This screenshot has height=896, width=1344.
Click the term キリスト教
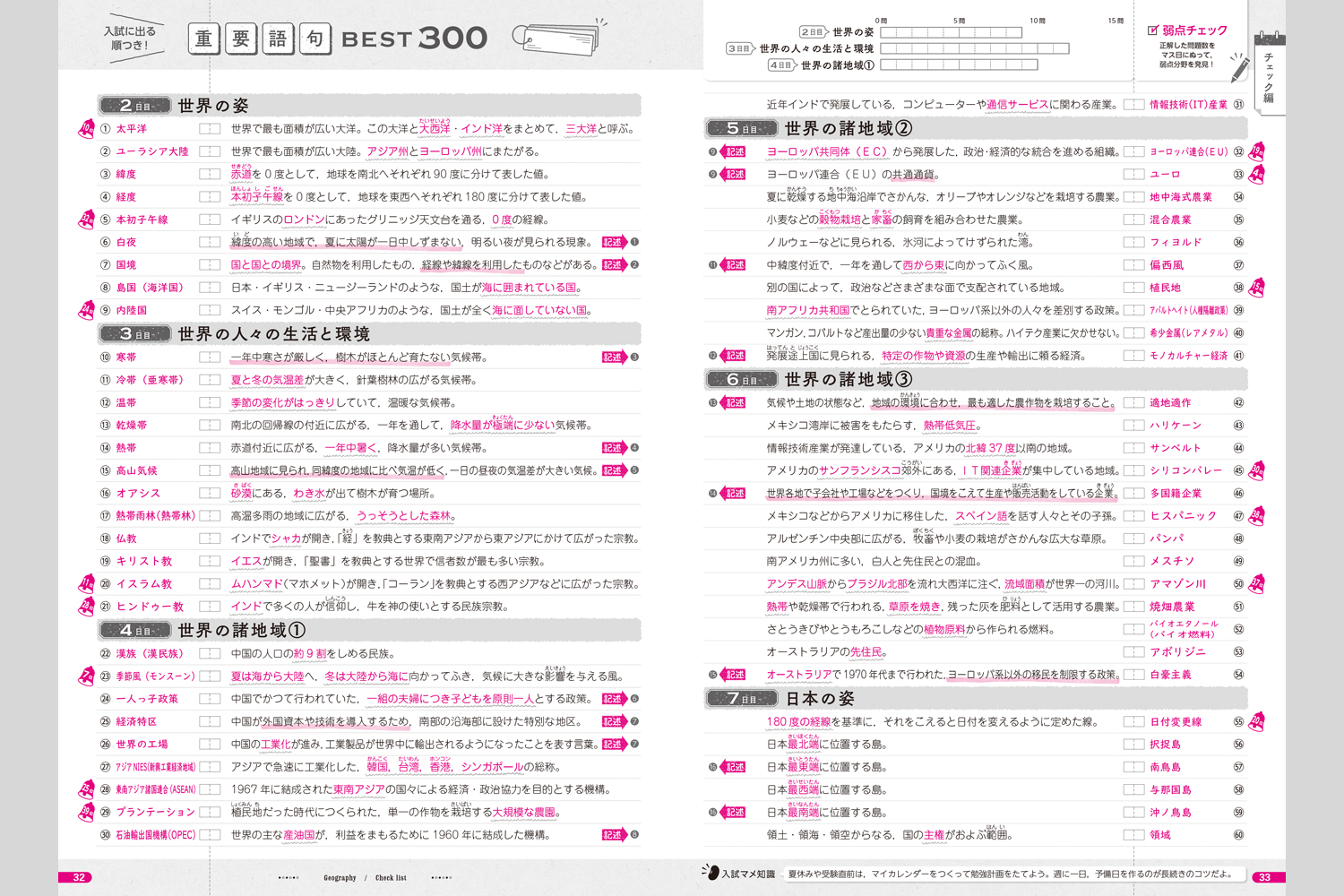(143, 561)
